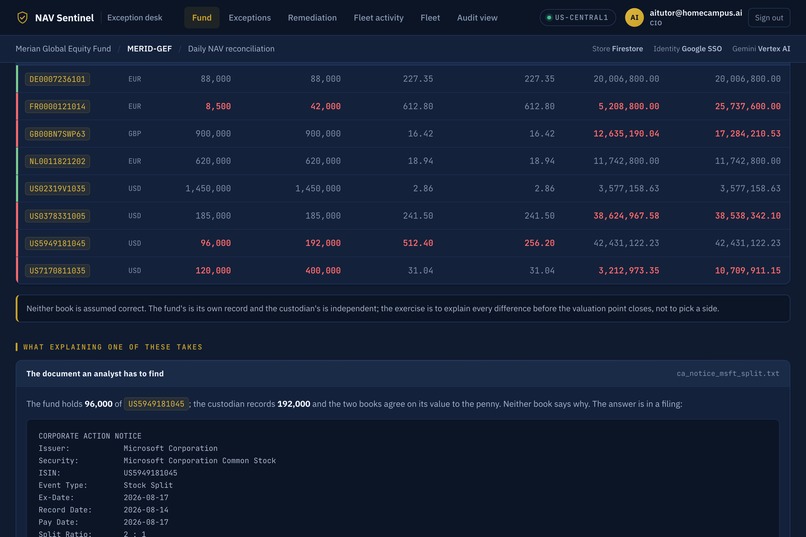This screenshot has width=806, height=537.
Task: Click the red 512.40 price value
Action: (418, 243)
